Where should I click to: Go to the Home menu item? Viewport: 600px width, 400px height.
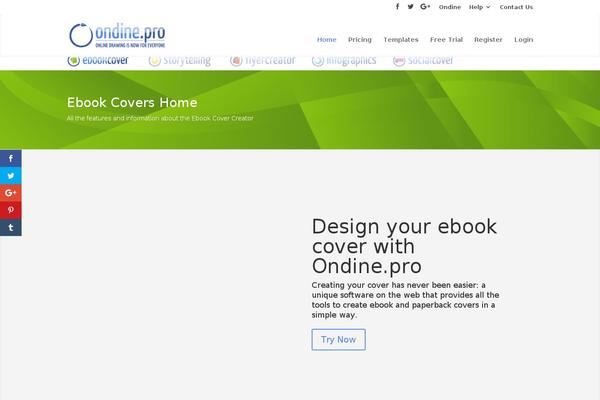(x=326, y=39)
